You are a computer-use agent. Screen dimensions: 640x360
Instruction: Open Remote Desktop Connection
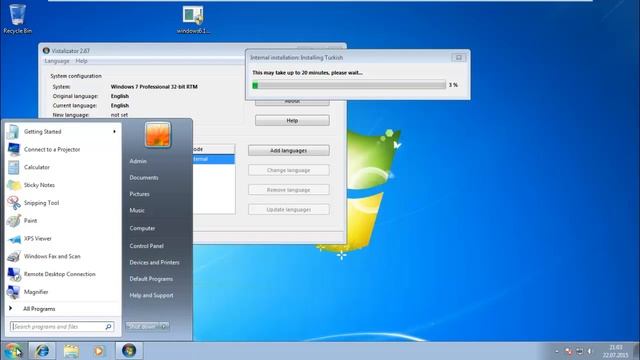(62, 274)
